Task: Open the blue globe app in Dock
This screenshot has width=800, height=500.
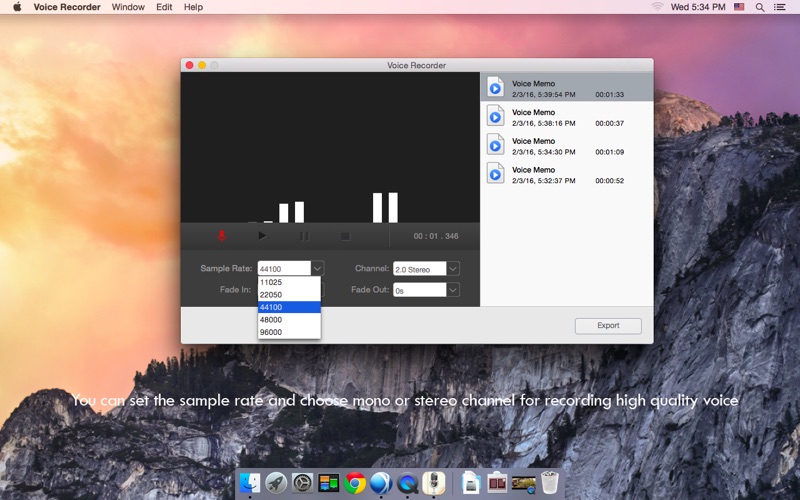Action: pos(381,482)
